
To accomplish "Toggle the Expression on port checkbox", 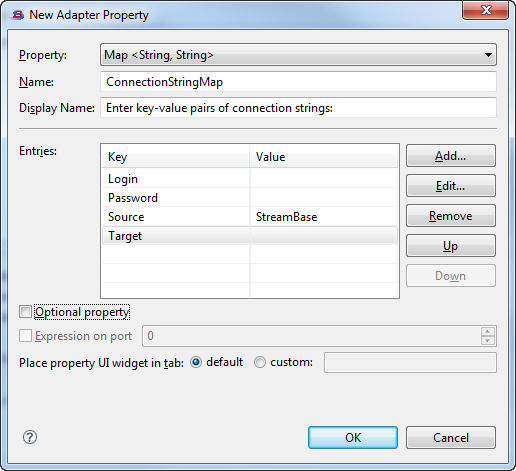I will pyautogui.click(x=25, y=336).
